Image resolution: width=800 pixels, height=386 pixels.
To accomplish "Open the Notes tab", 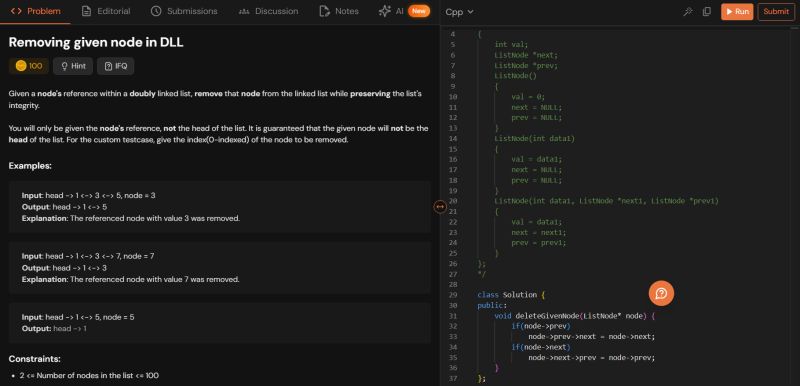I will [x=339, y=11].
